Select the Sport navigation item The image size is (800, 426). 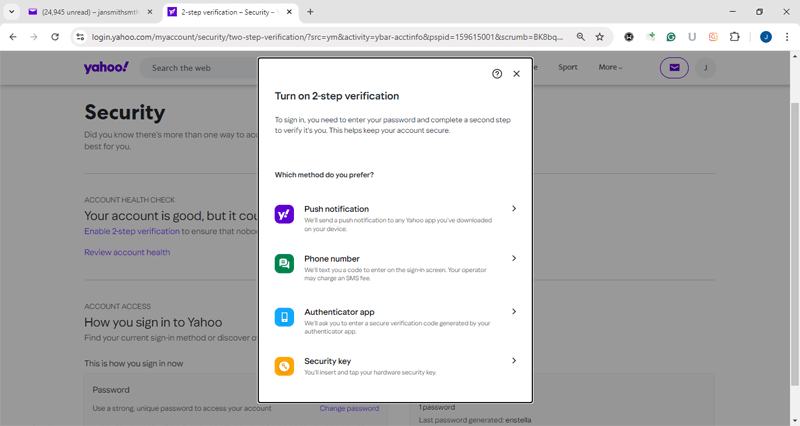pyautogui.click(x=567, y=68)
